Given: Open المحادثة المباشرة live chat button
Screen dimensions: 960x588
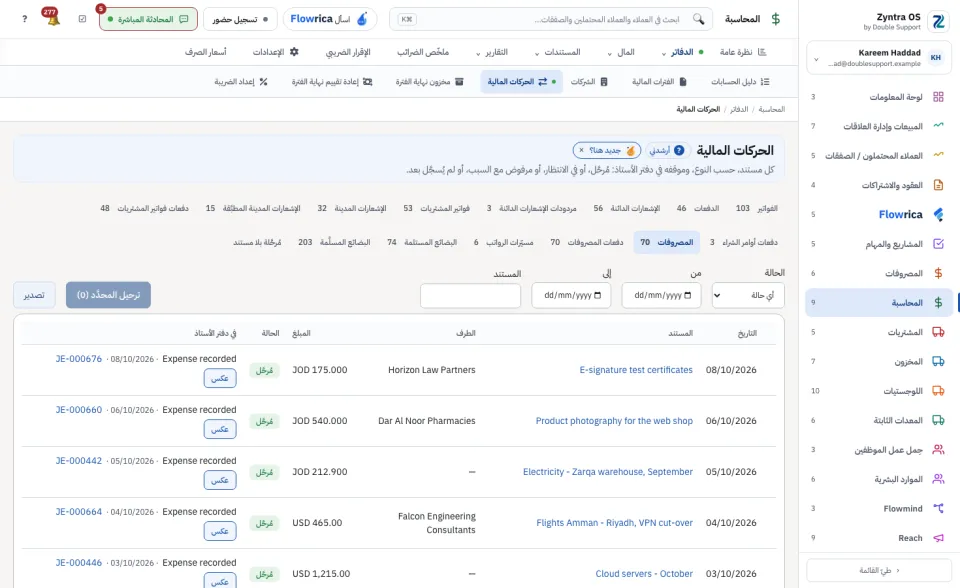Looking at the screenshot, I should click(x=148, y=19).
